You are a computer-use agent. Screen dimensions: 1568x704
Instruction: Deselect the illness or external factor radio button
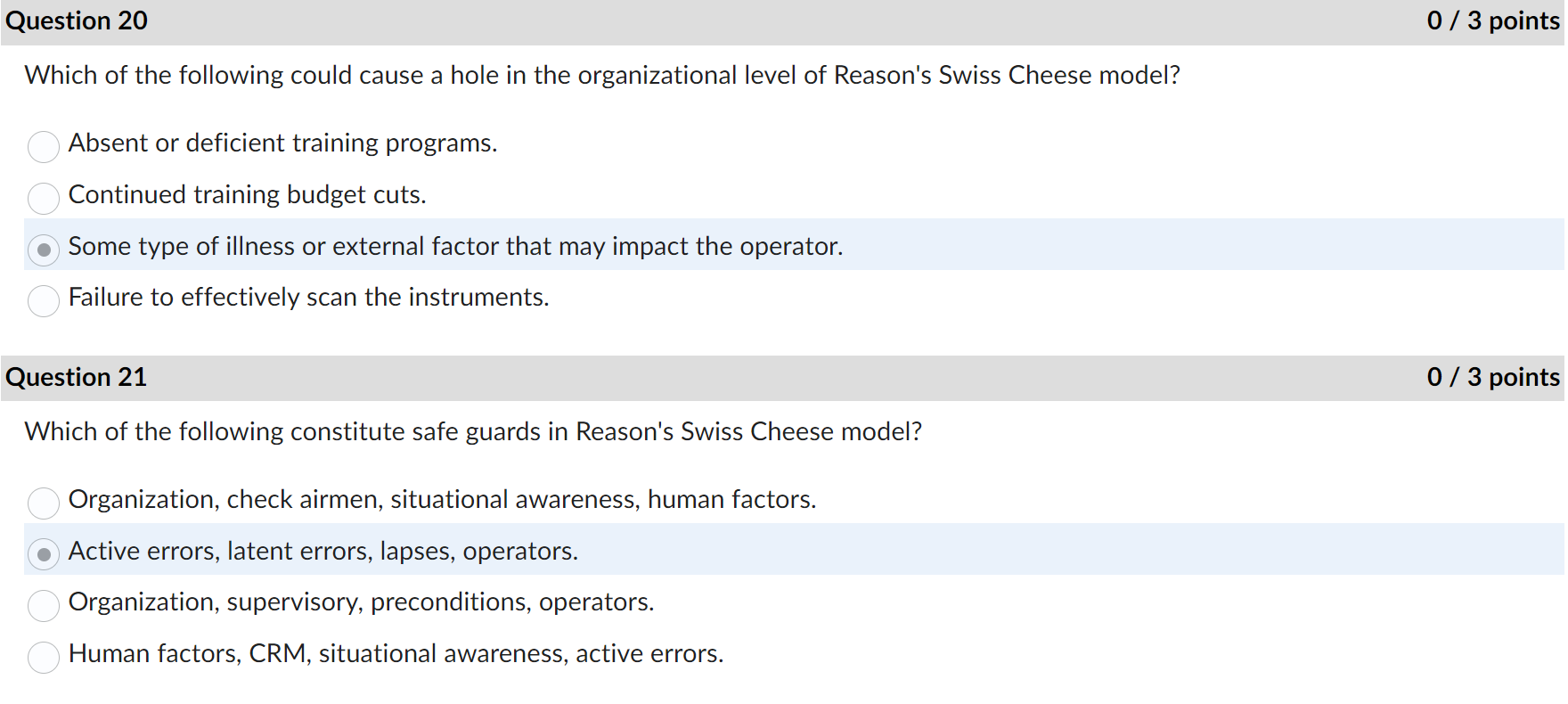point(43,250)
